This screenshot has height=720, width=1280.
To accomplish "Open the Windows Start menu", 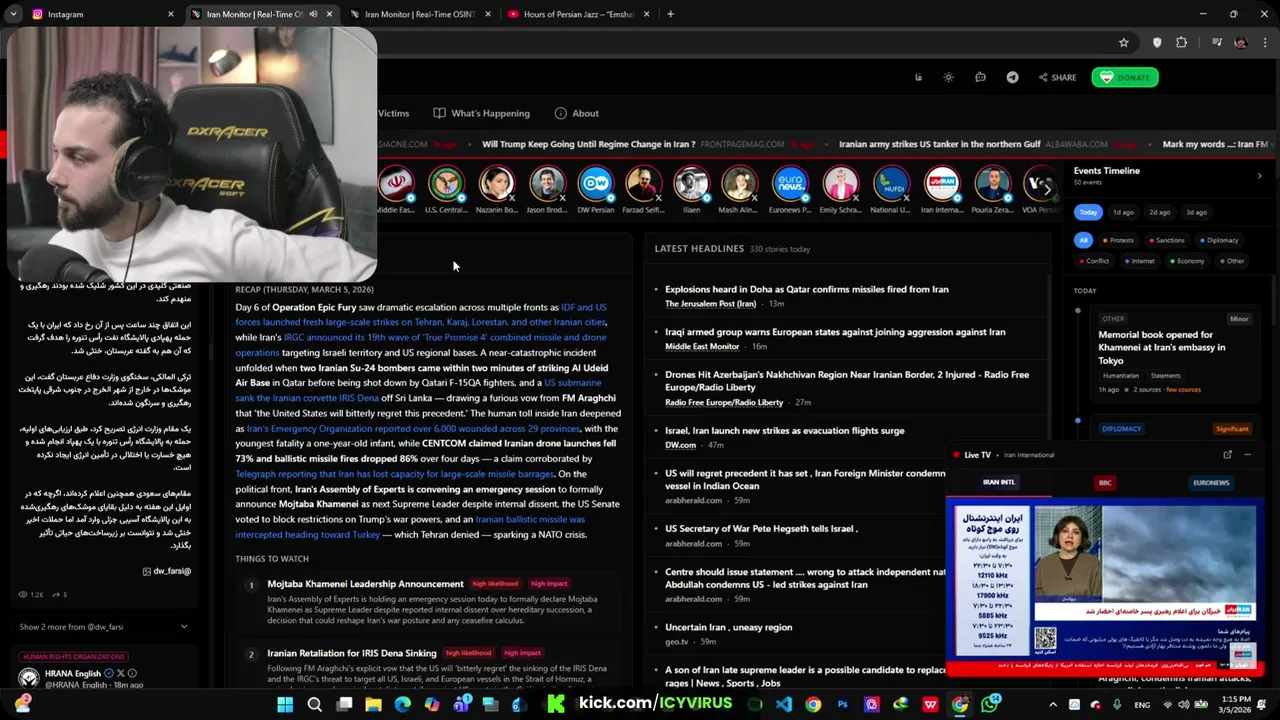I will [285, 704].
